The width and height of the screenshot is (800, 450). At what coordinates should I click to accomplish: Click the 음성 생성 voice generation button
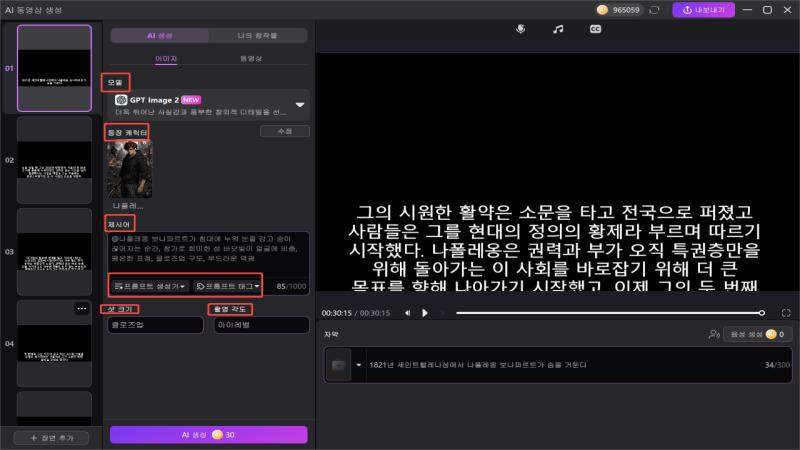[x=757, y=334]
